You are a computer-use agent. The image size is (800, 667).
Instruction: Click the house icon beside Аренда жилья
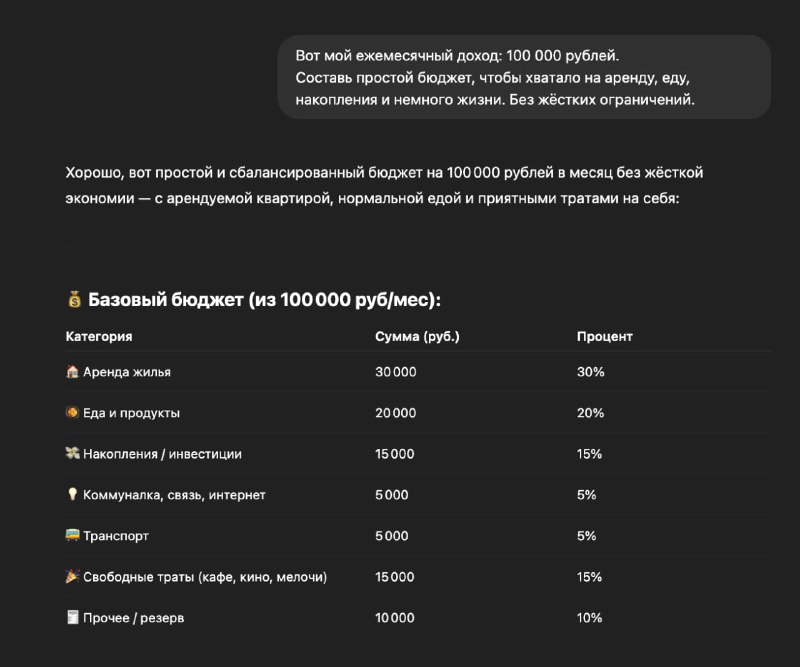coord(72,372)
